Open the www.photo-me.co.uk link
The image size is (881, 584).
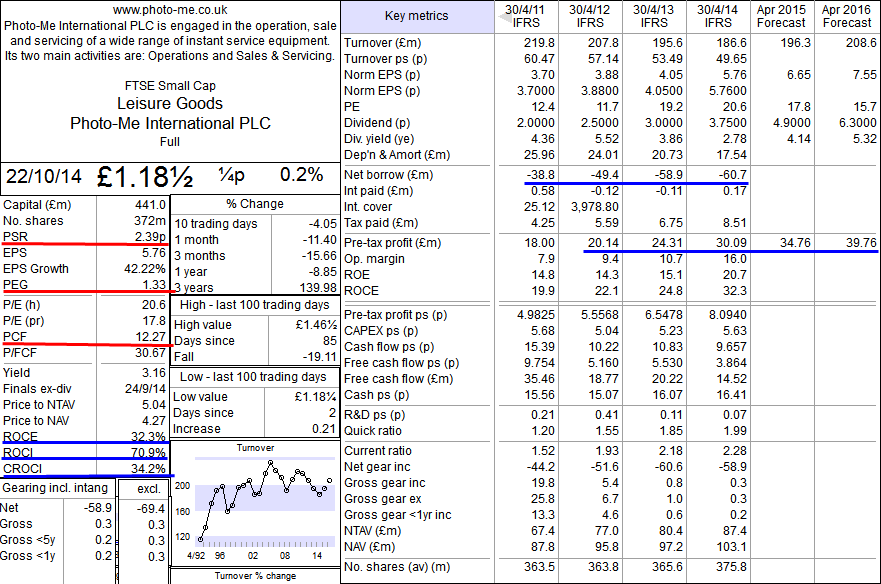pos(168,11)
